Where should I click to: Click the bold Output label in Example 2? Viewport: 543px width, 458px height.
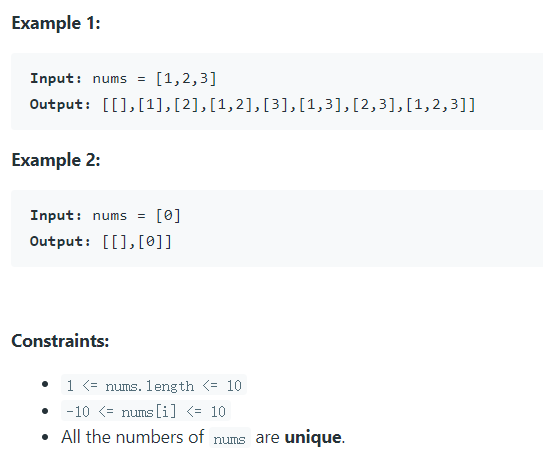tap(60, 241)
